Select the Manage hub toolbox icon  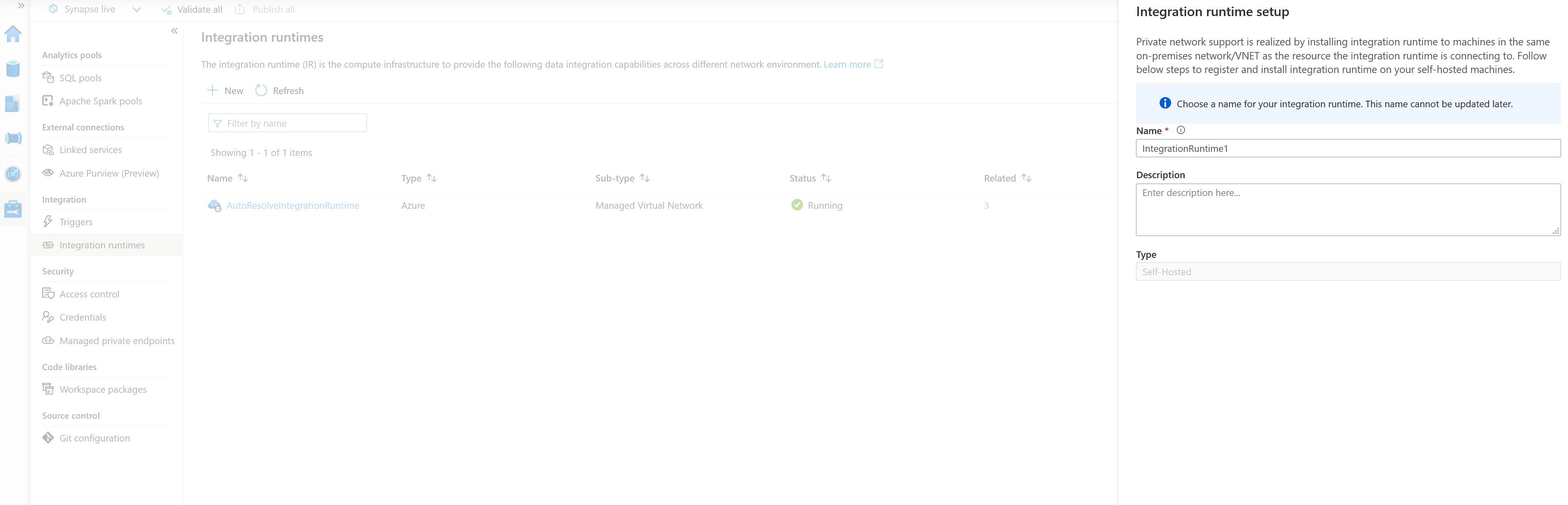pos(13,209)
